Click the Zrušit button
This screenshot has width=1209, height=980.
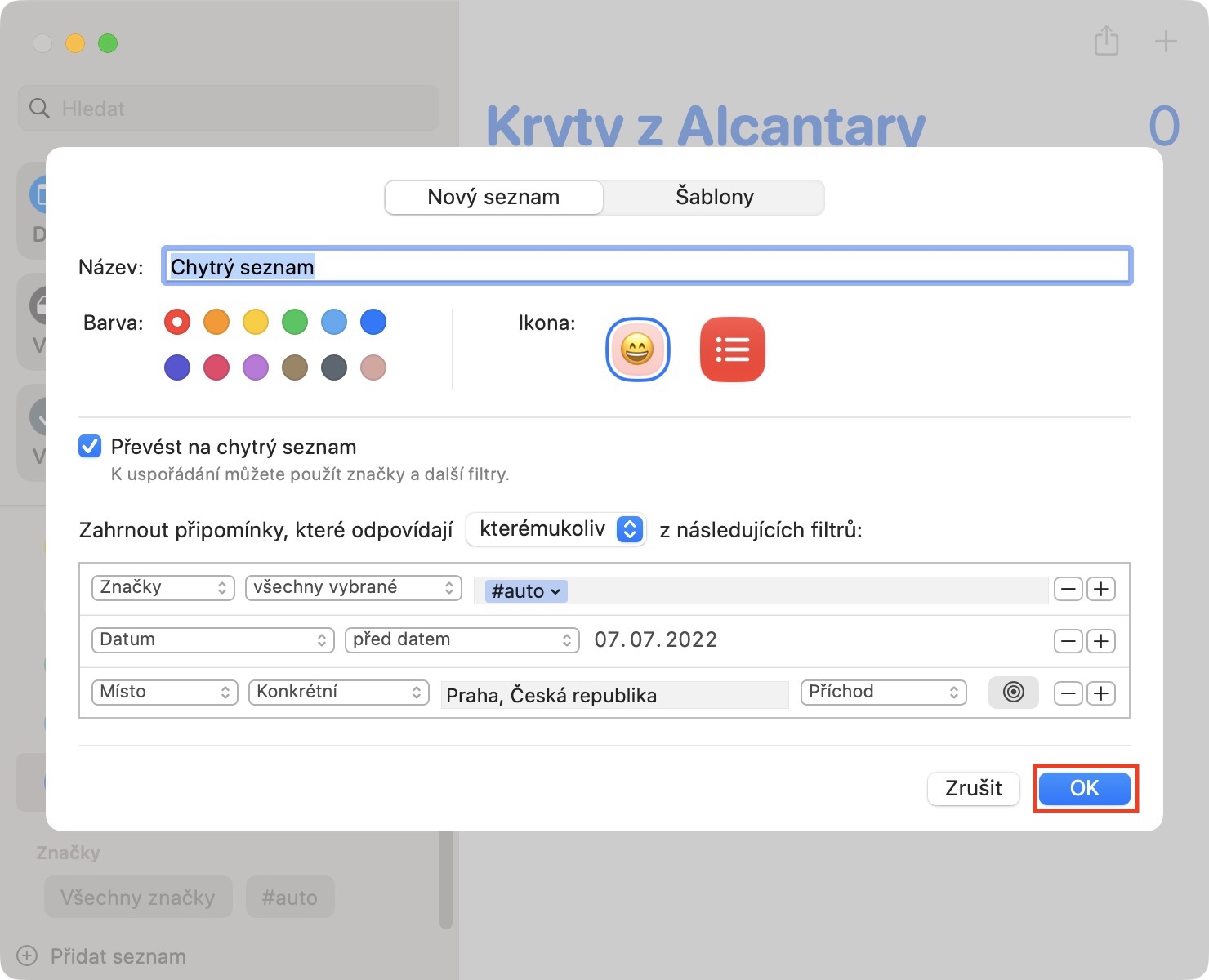pos(974,788)
